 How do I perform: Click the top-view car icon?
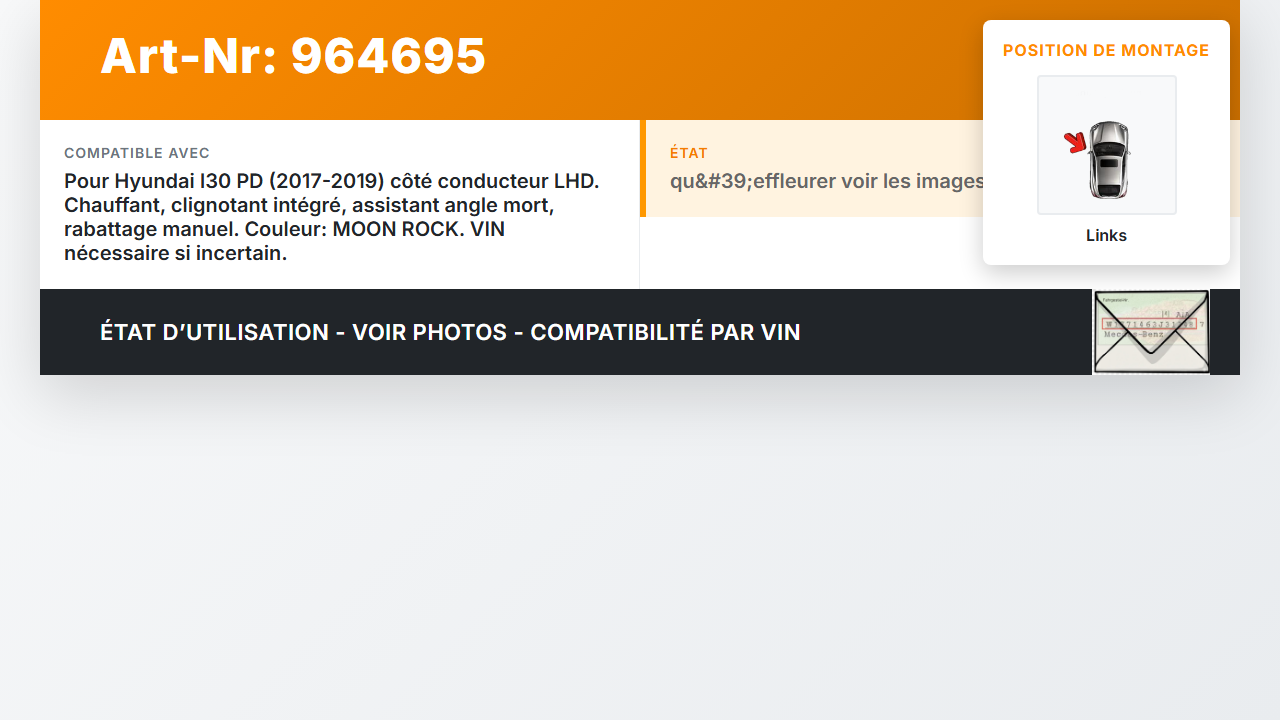point(1109,159)
